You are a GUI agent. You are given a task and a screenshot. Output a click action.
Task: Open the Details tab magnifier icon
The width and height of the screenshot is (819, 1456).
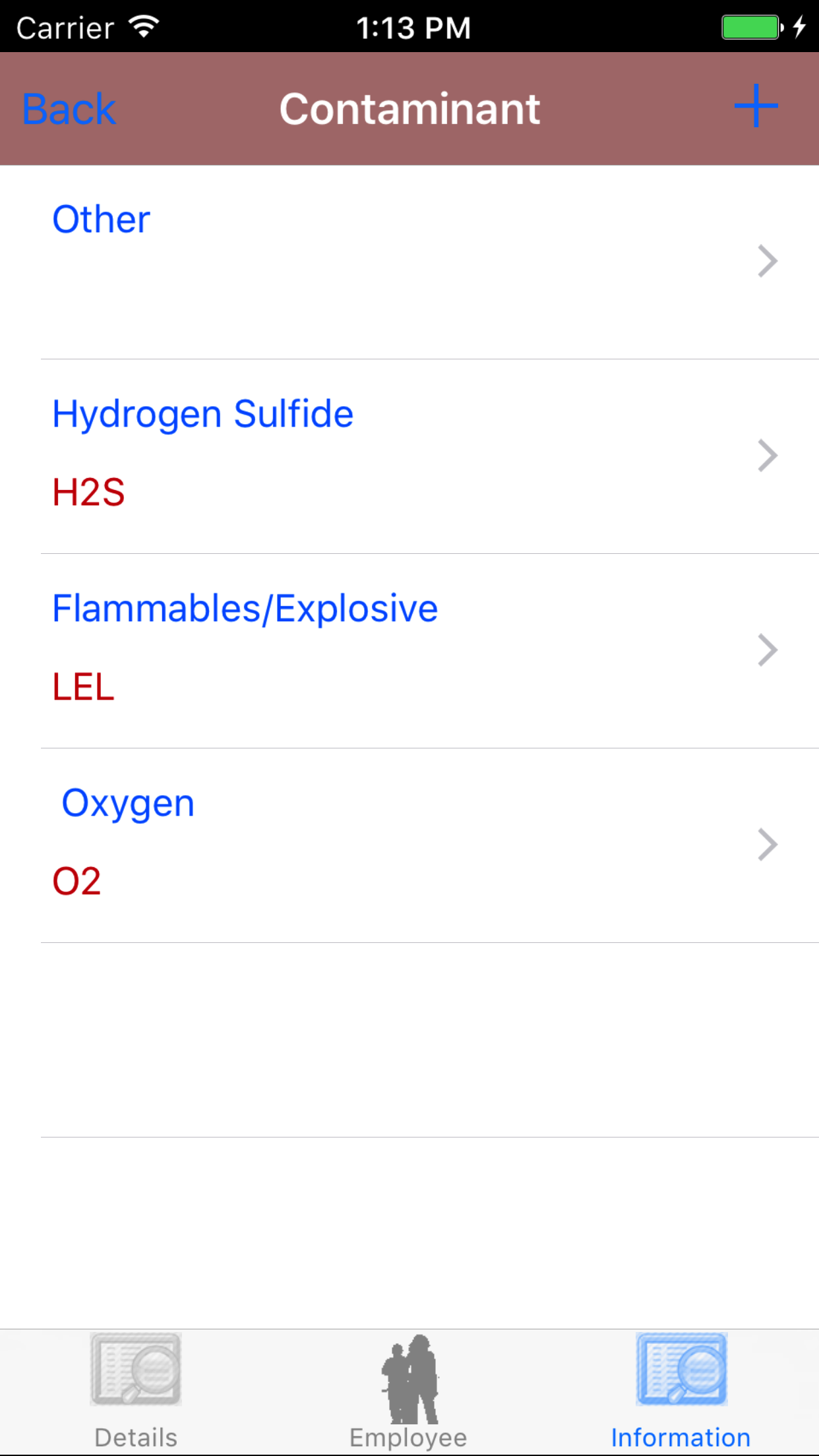click(136, 1369)
